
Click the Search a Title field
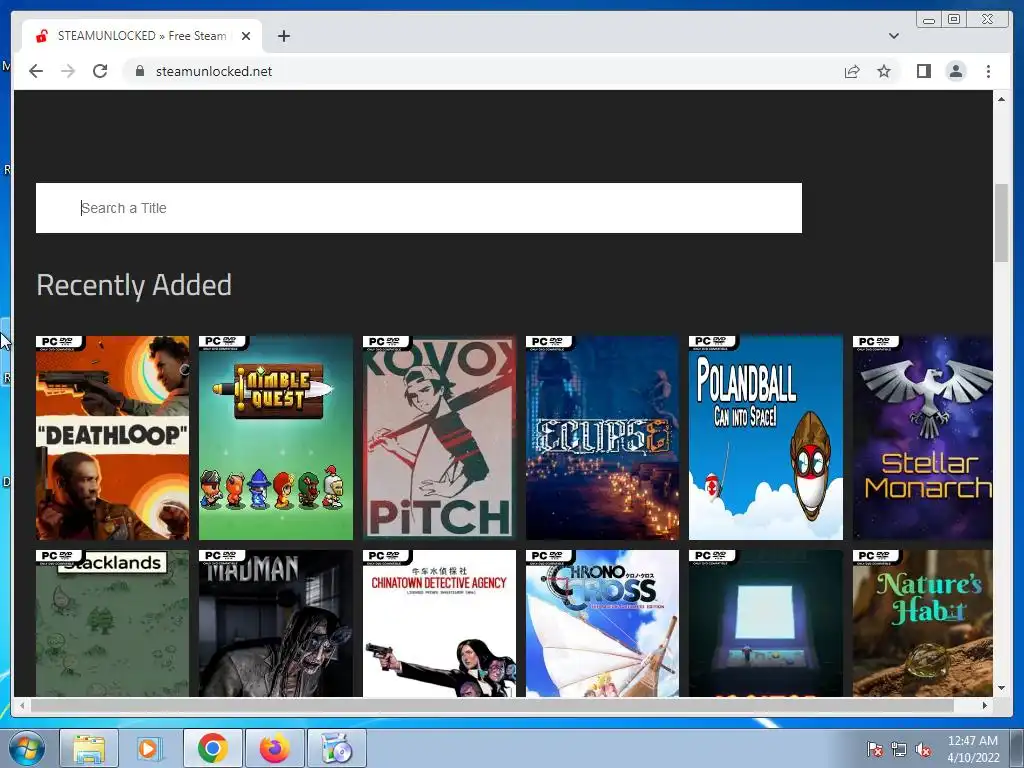click(419, 208)
